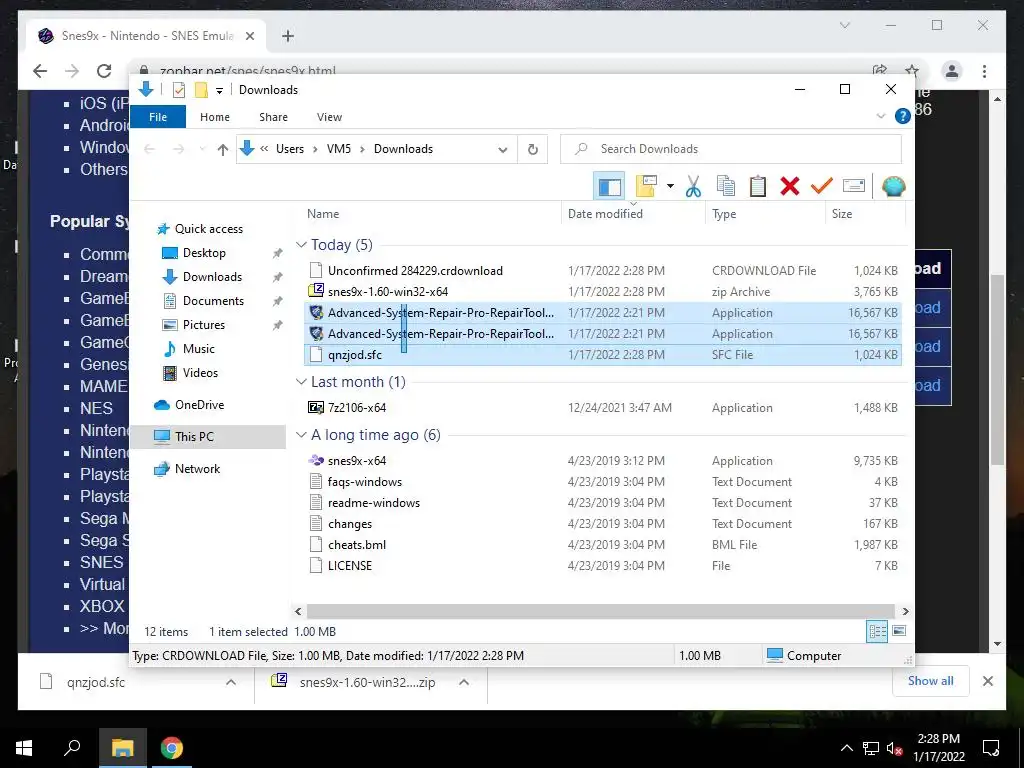Open the customize quick access toolbar dropdown

219,90
